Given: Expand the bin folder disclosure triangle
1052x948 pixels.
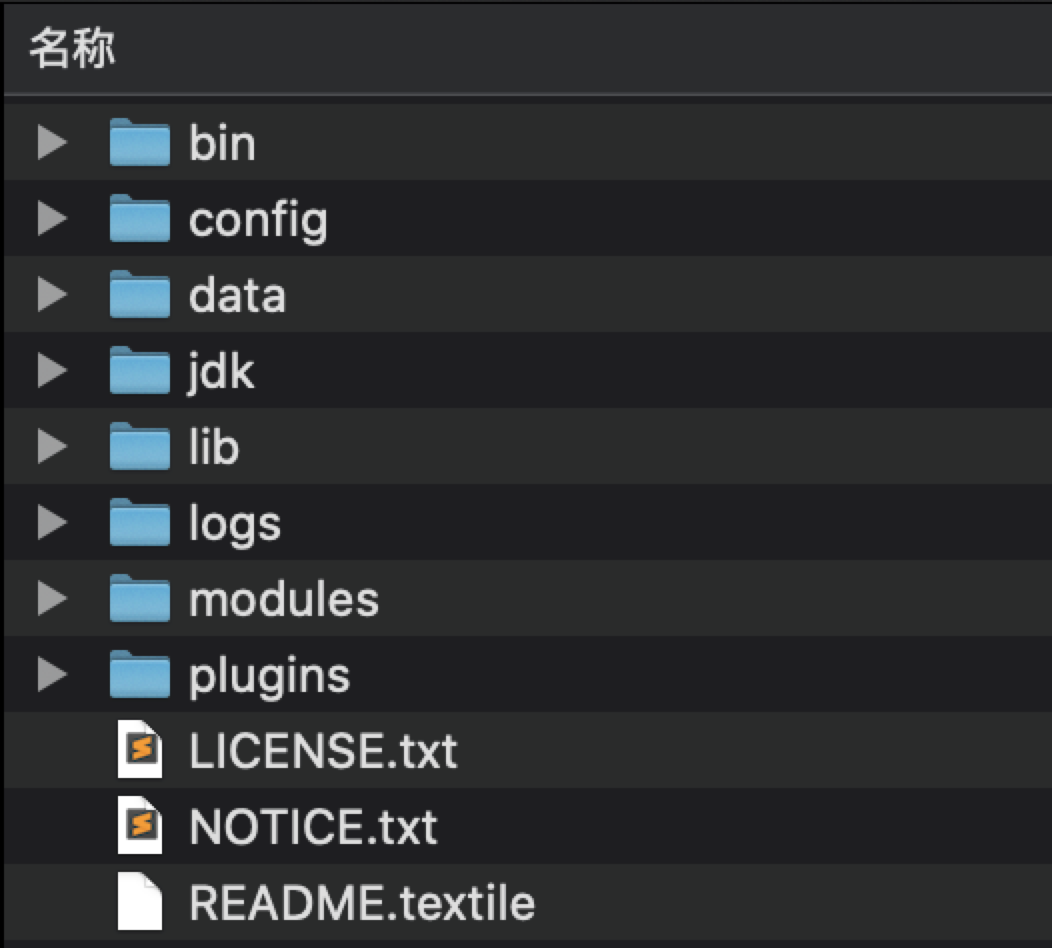Looking at the screenshot, I should click(x=51, y=143).
